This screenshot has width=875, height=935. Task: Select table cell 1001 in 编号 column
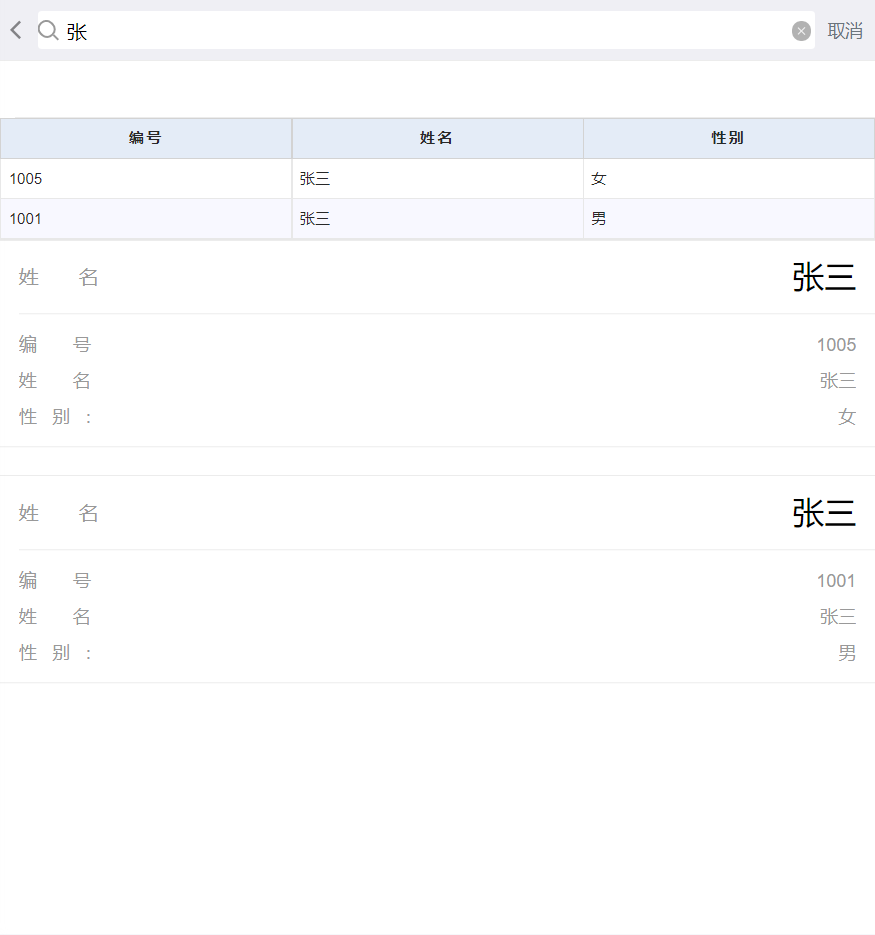coord(26,219)
